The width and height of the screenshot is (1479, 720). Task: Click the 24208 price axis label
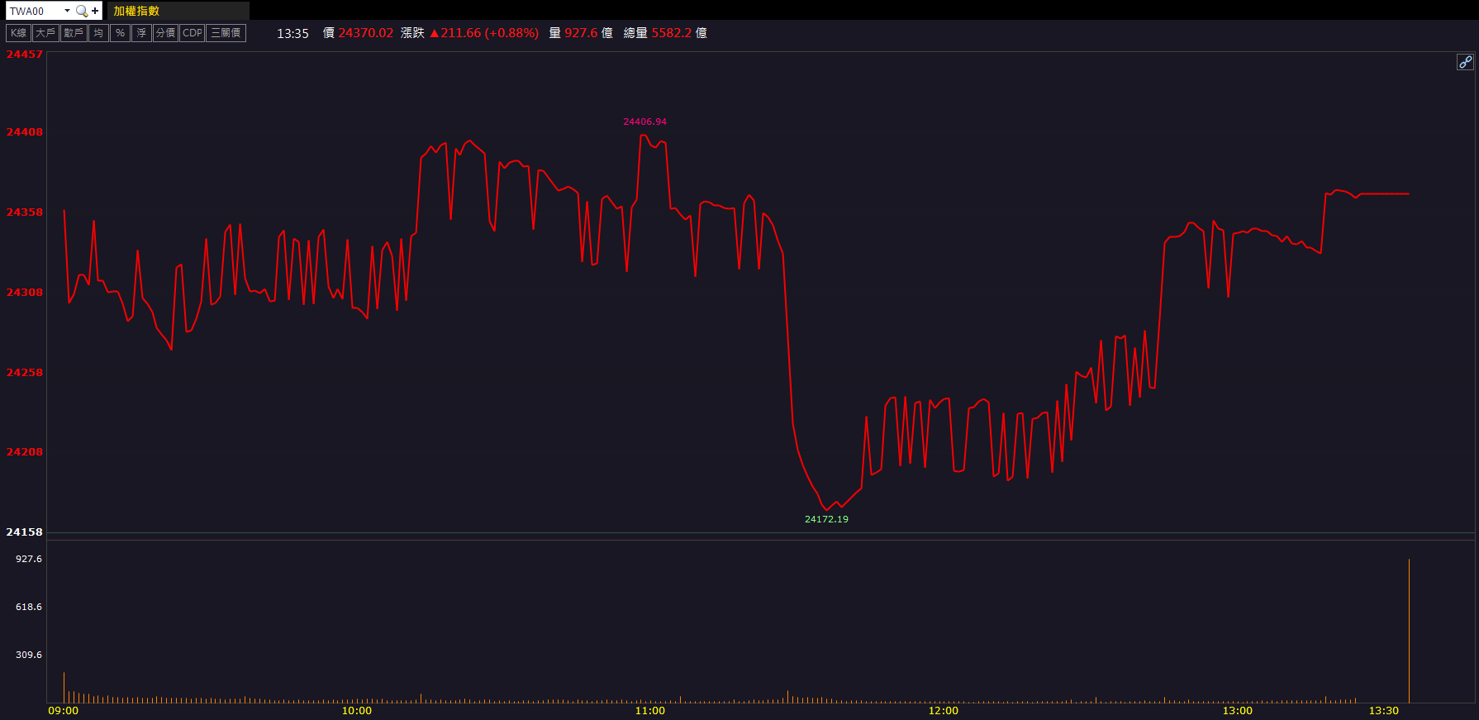24,452
